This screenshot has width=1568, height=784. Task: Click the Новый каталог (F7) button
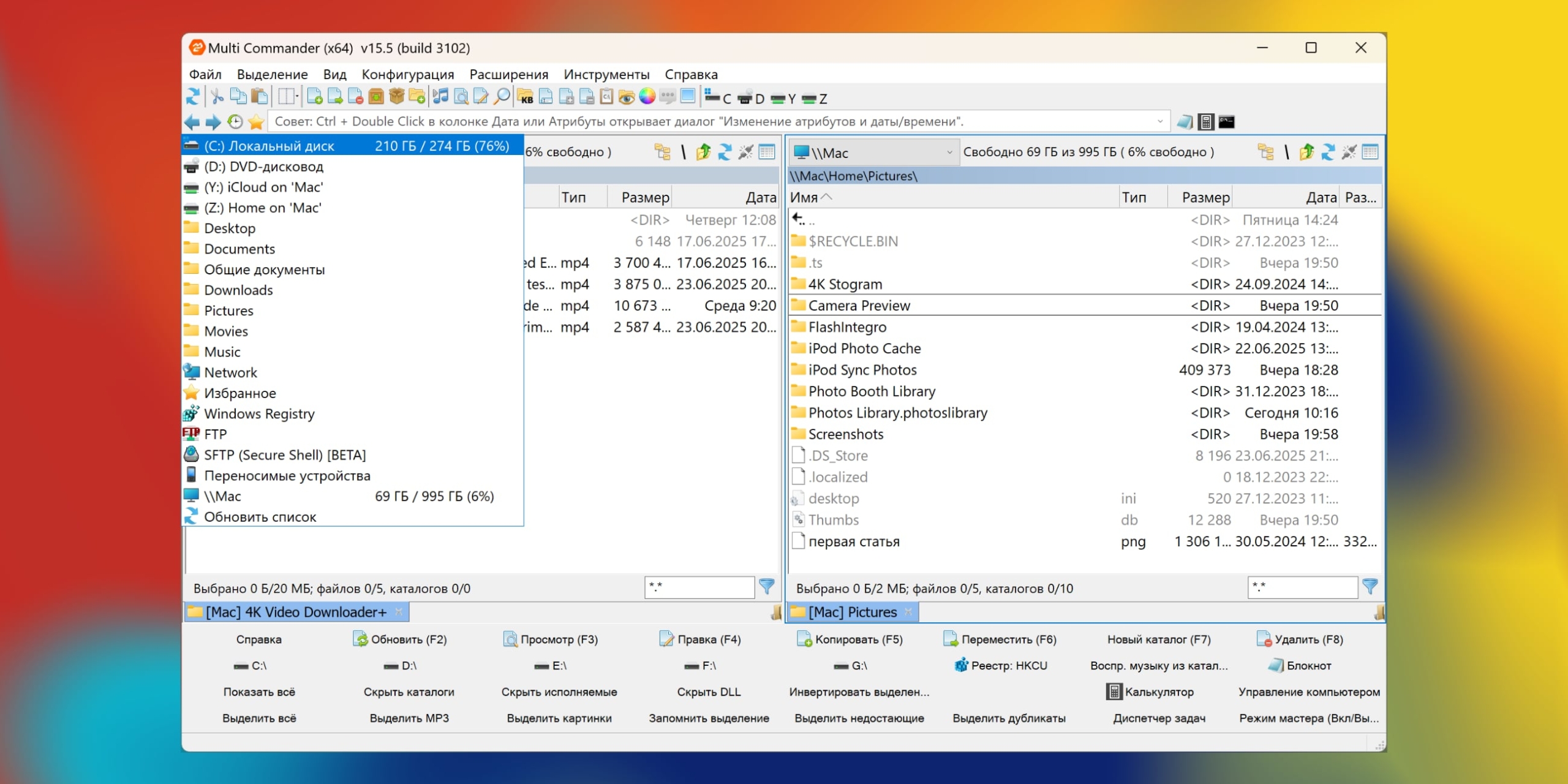pos(1158,639)
